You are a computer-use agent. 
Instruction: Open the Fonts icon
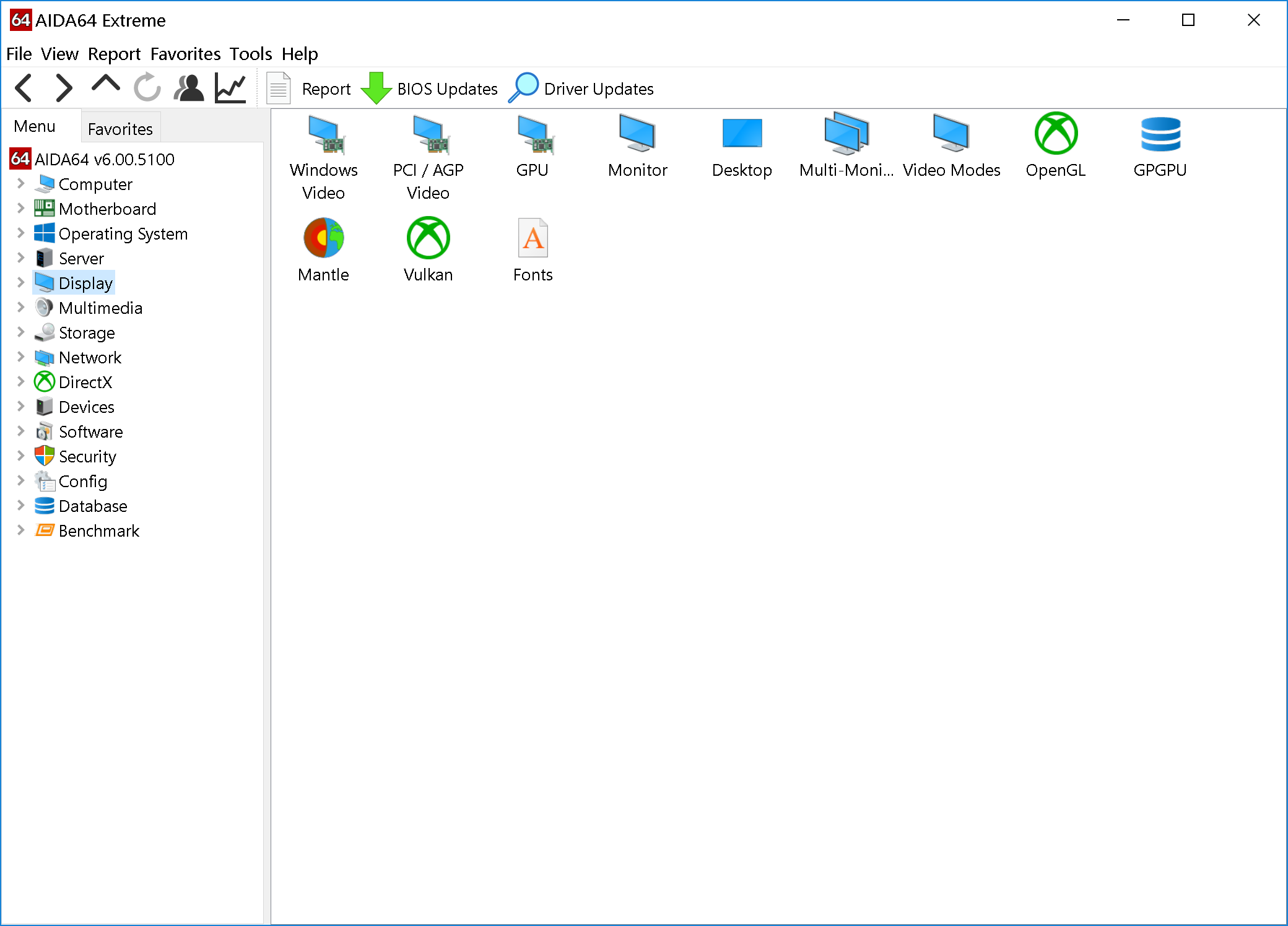(533, 251)
